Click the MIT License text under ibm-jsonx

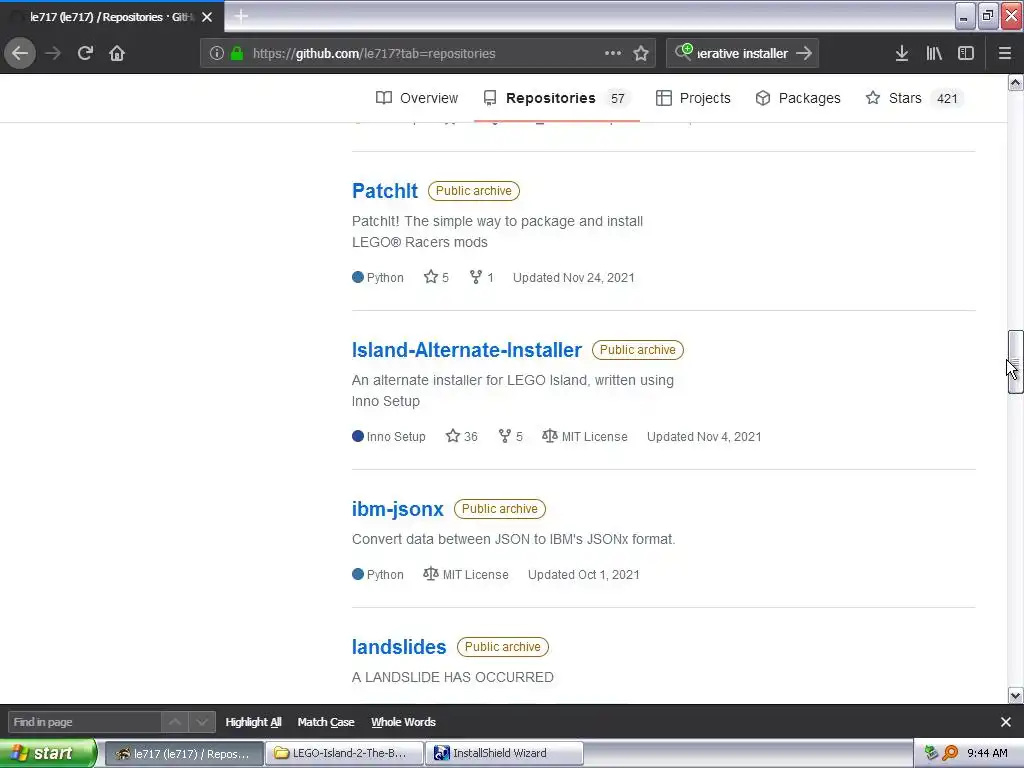click(475, 575)
